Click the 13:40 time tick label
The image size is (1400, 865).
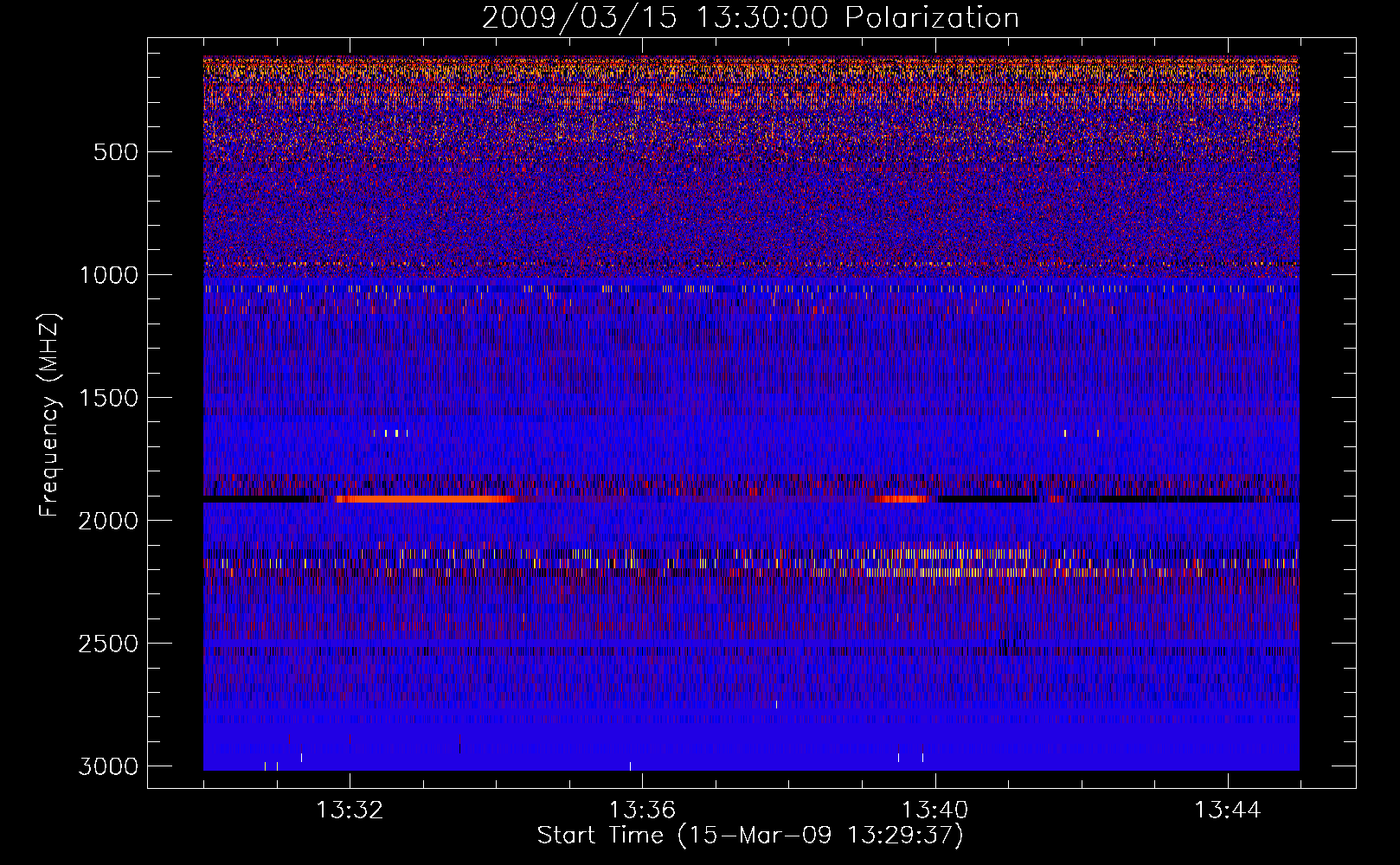tap(934, 811)
